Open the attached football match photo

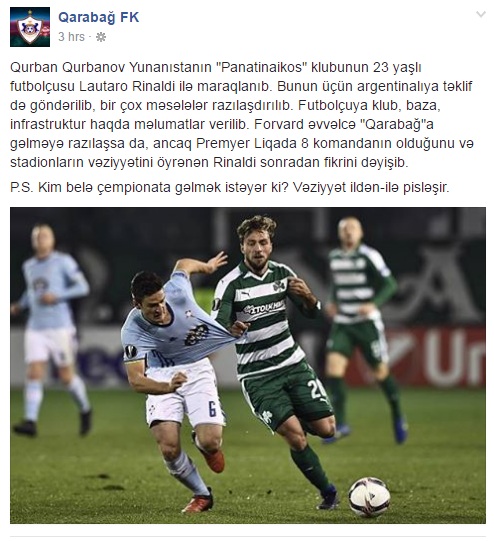coord(248,365)
